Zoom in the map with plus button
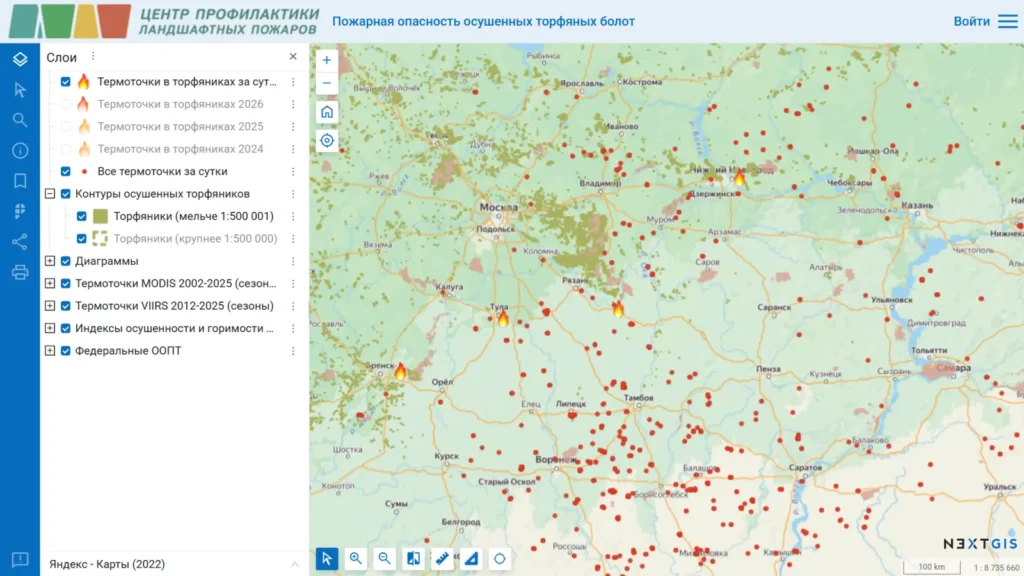 click(x=327, y=60)
